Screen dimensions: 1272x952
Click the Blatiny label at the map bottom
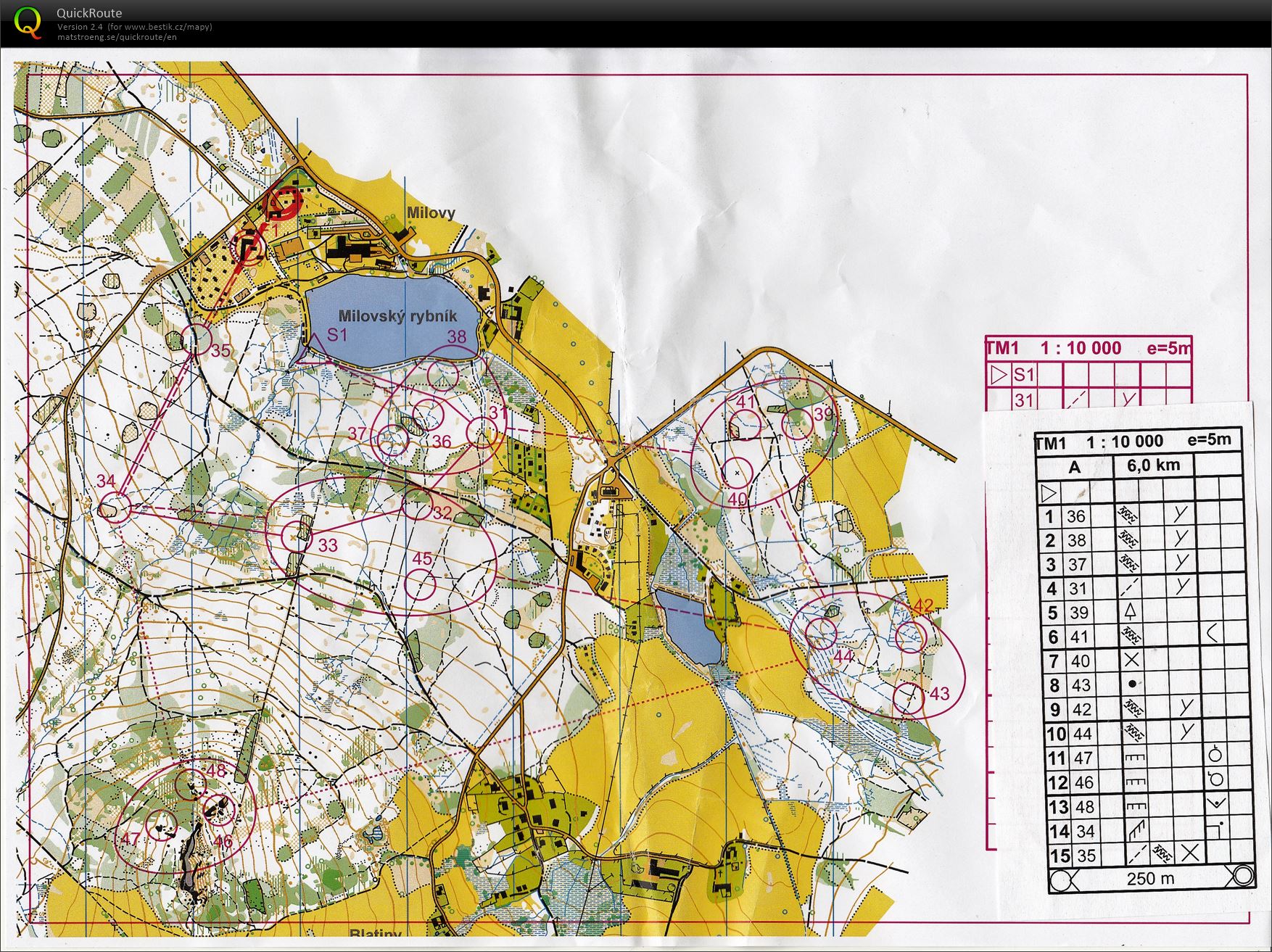375,933
